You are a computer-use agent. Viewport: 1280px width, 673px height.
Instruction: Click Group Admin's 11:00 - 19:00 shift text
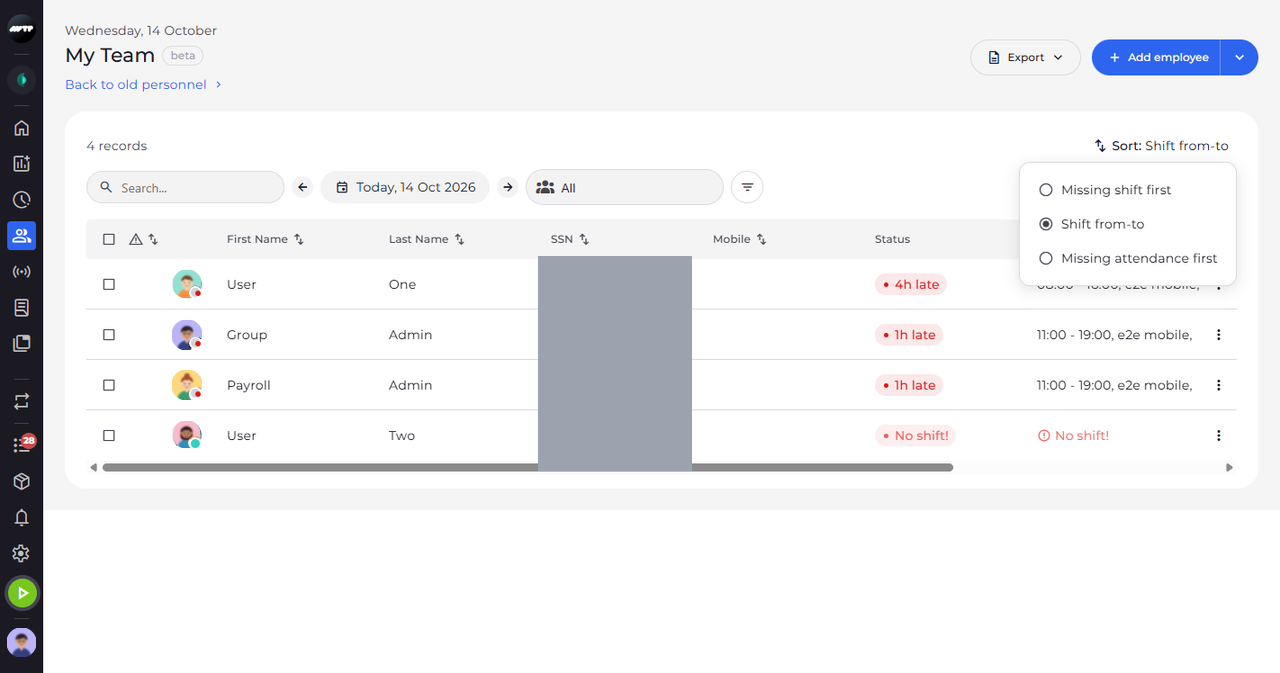(x=1114, y=335)
